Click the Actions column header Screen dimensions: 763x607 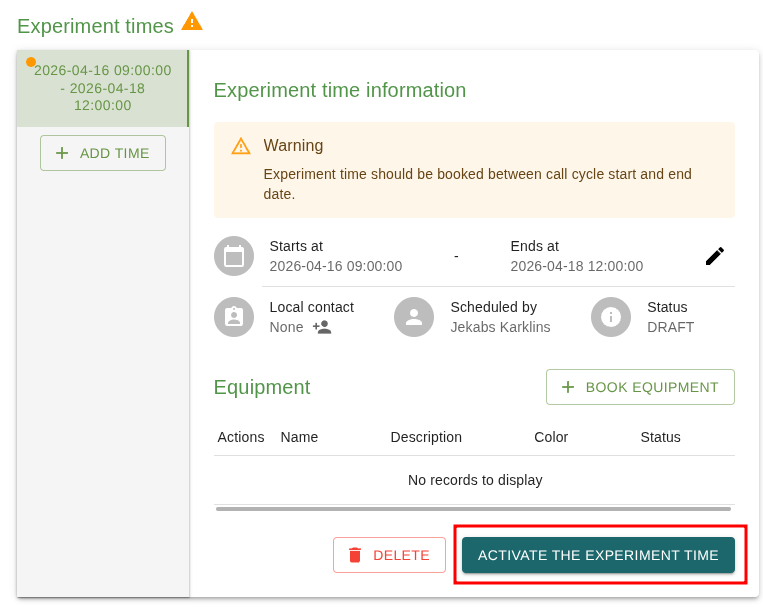point(241,437)
